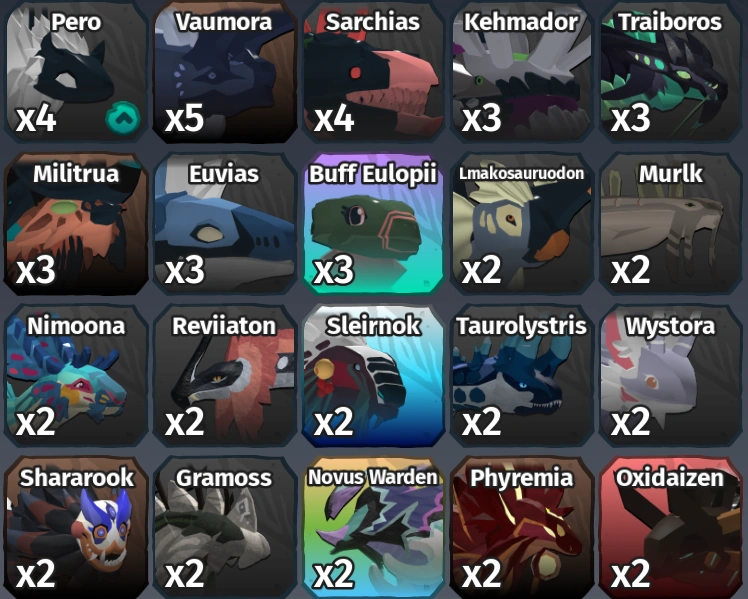Select the Euvias creature tile
The height and width of the screenshot is (599, 748).
[x=224, y=224]
